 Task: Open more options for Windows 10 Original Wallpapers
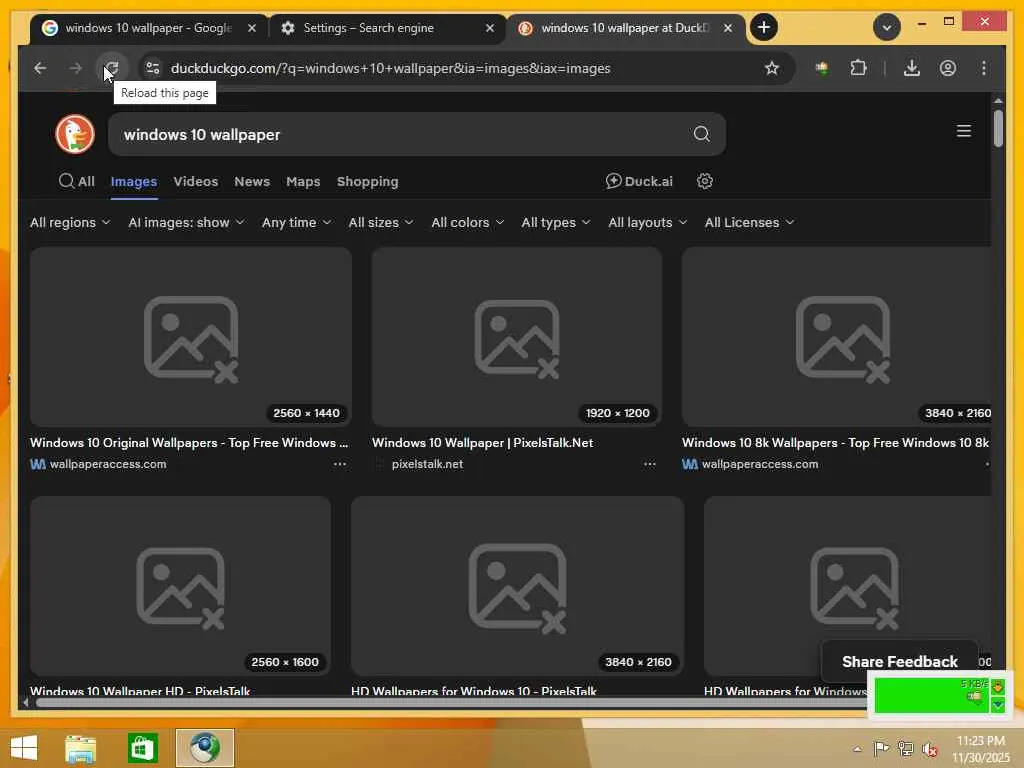coord(340,464)
